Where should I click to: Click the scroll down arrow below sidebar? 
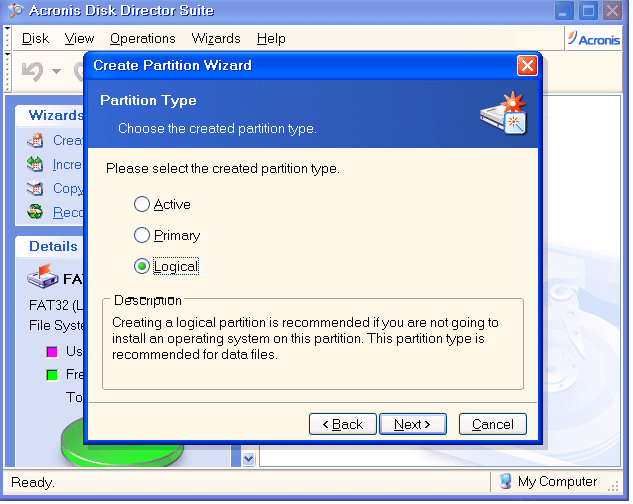pyautogui.click(x=249, y=458)
